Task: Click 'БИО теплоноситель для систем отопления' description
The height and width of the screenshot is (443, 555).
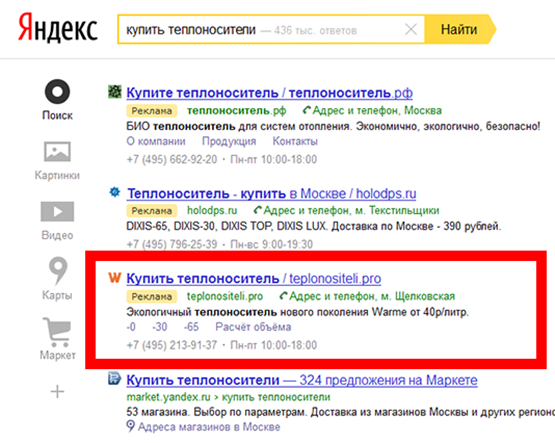Action: (x=333, y=126)
